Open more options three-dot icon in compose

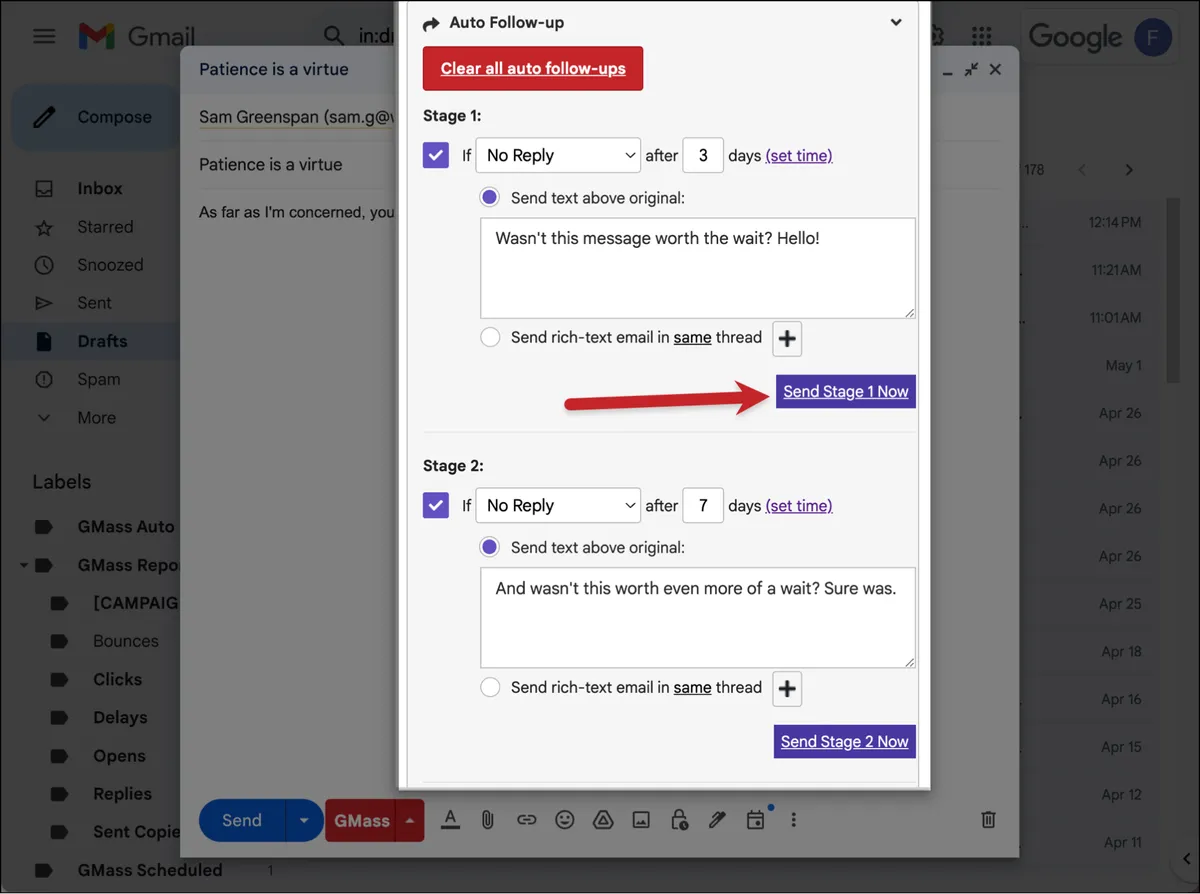pyautogui.click(x=793, y=820)
